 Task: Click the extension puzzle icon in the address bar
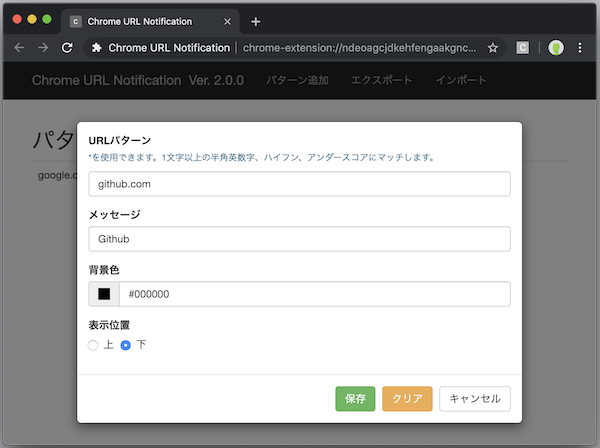[x=97, y=48]
